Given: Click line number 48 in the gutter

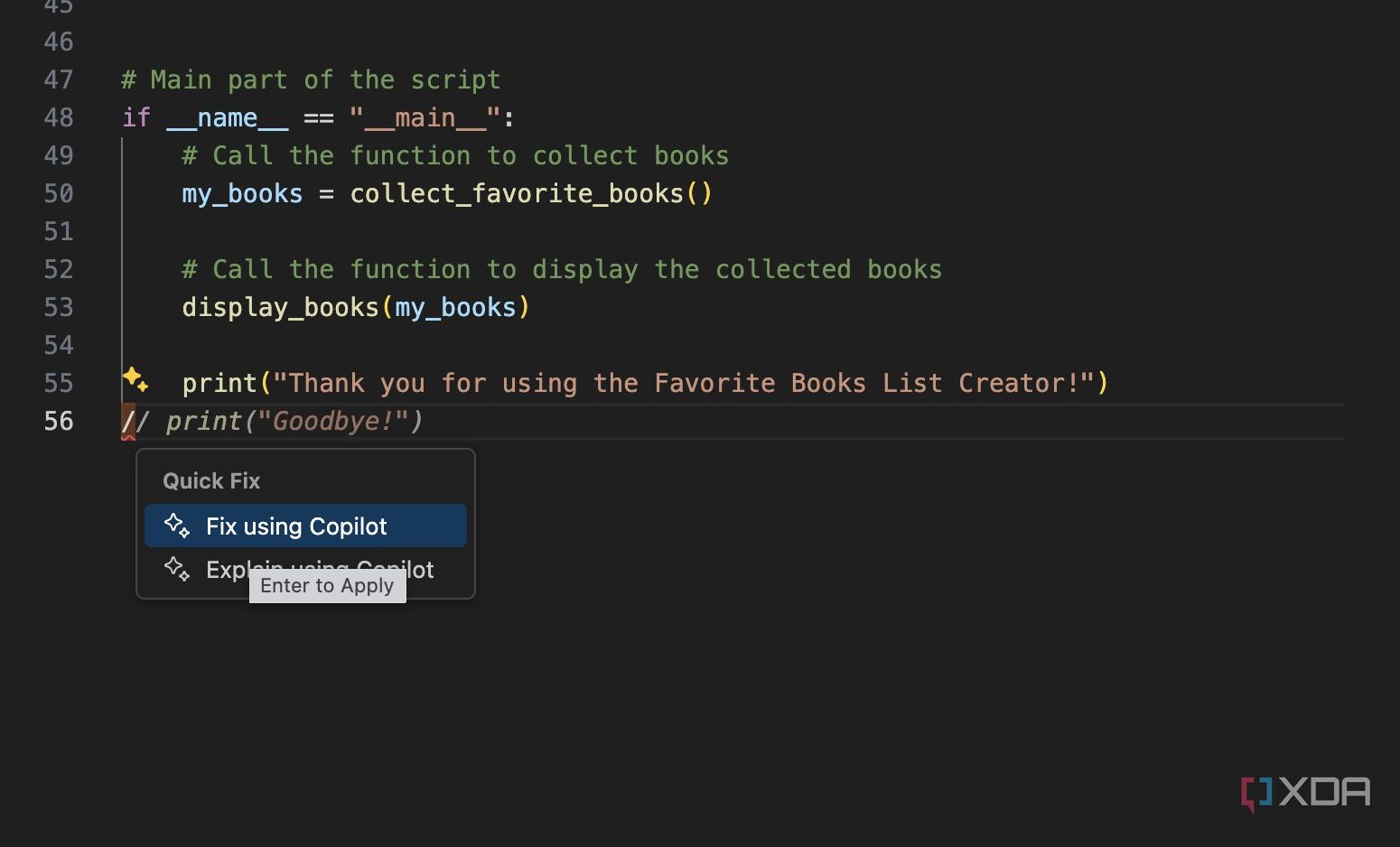Looking at the screenshot, I should pyautogui.click(x=59, y=117).
